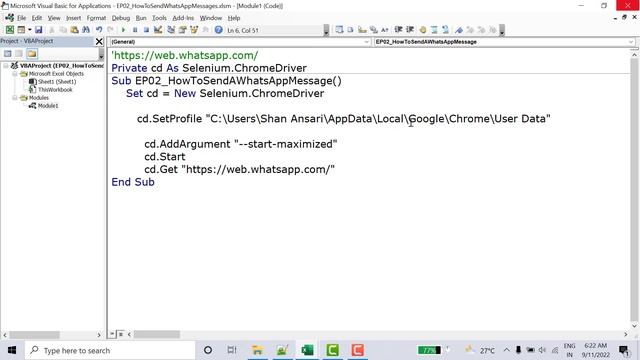Viewport: 640px width, 360px height.
Task: Switch to Procedure View button
Action: 112,334
